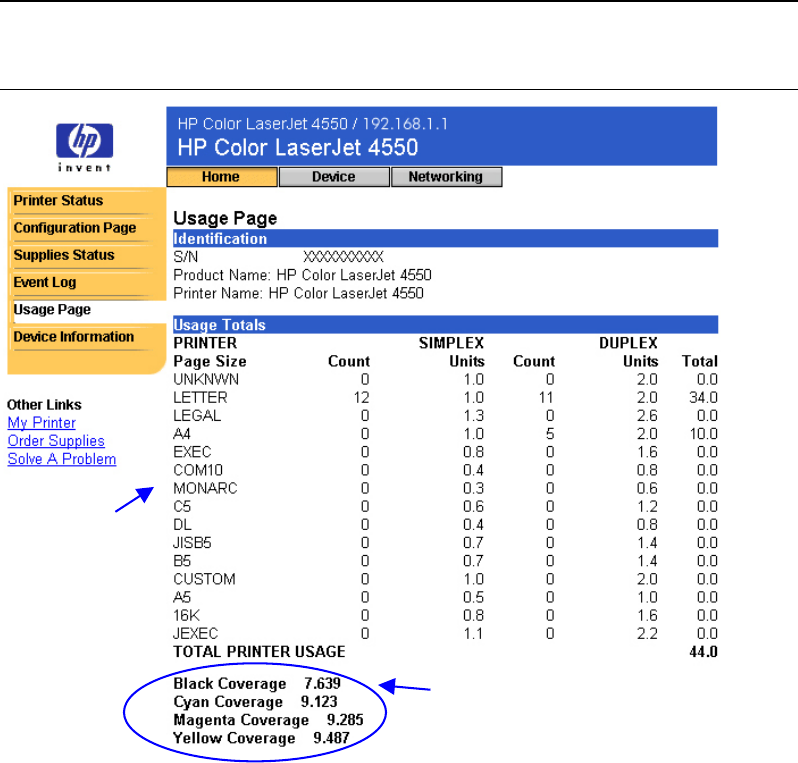The height and width of the screenshot is (763, 798).
Task: Click the HP Color LaserJet 4550 title banner
Action: pyautogui.click(x=442, y=136)
